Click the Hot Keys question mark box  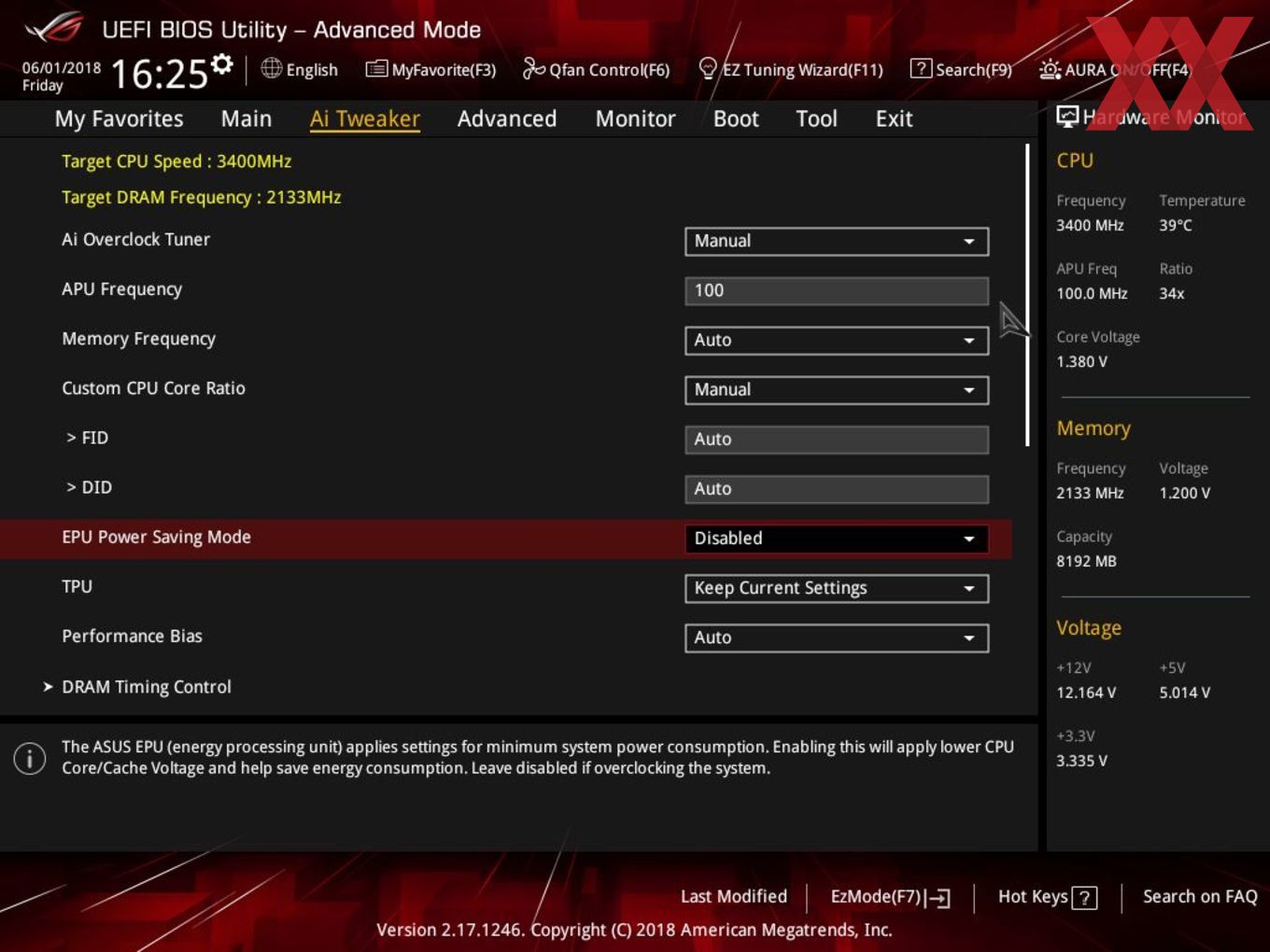(x=1084, y=898)
